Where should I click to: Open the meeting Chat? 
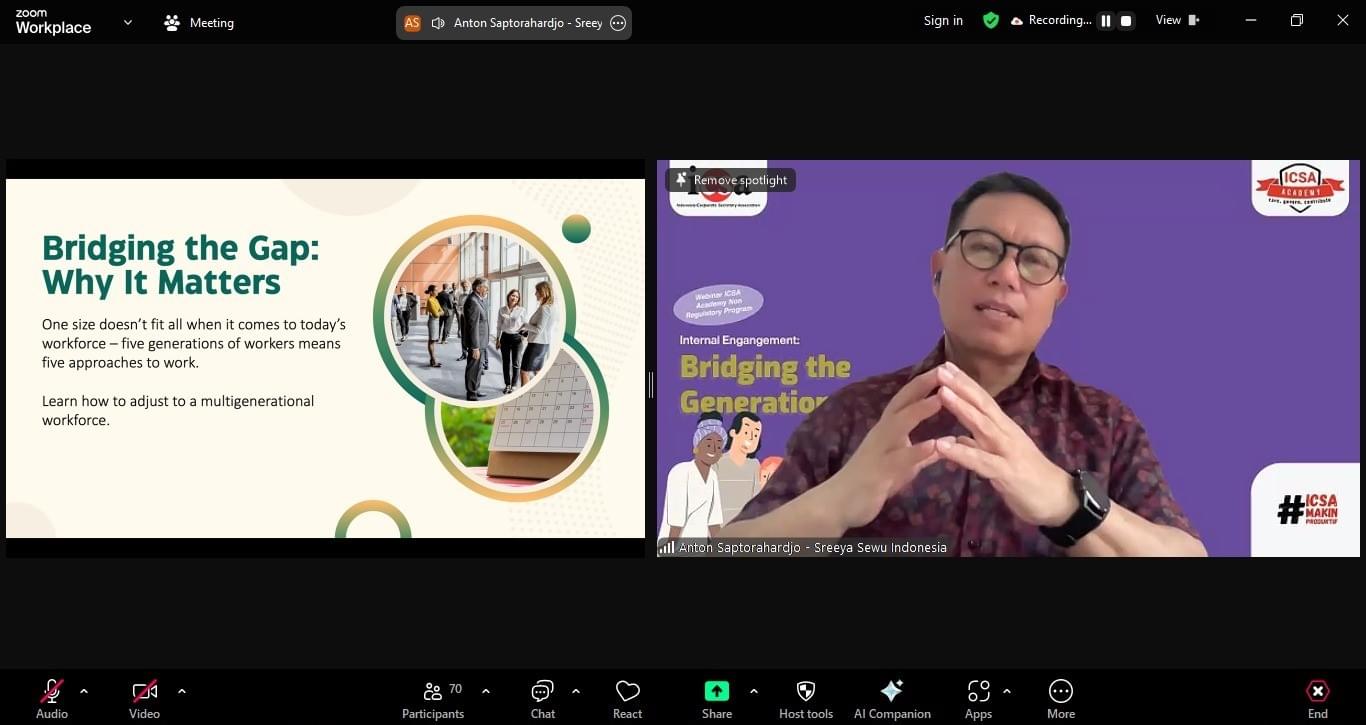click(542, 697)
